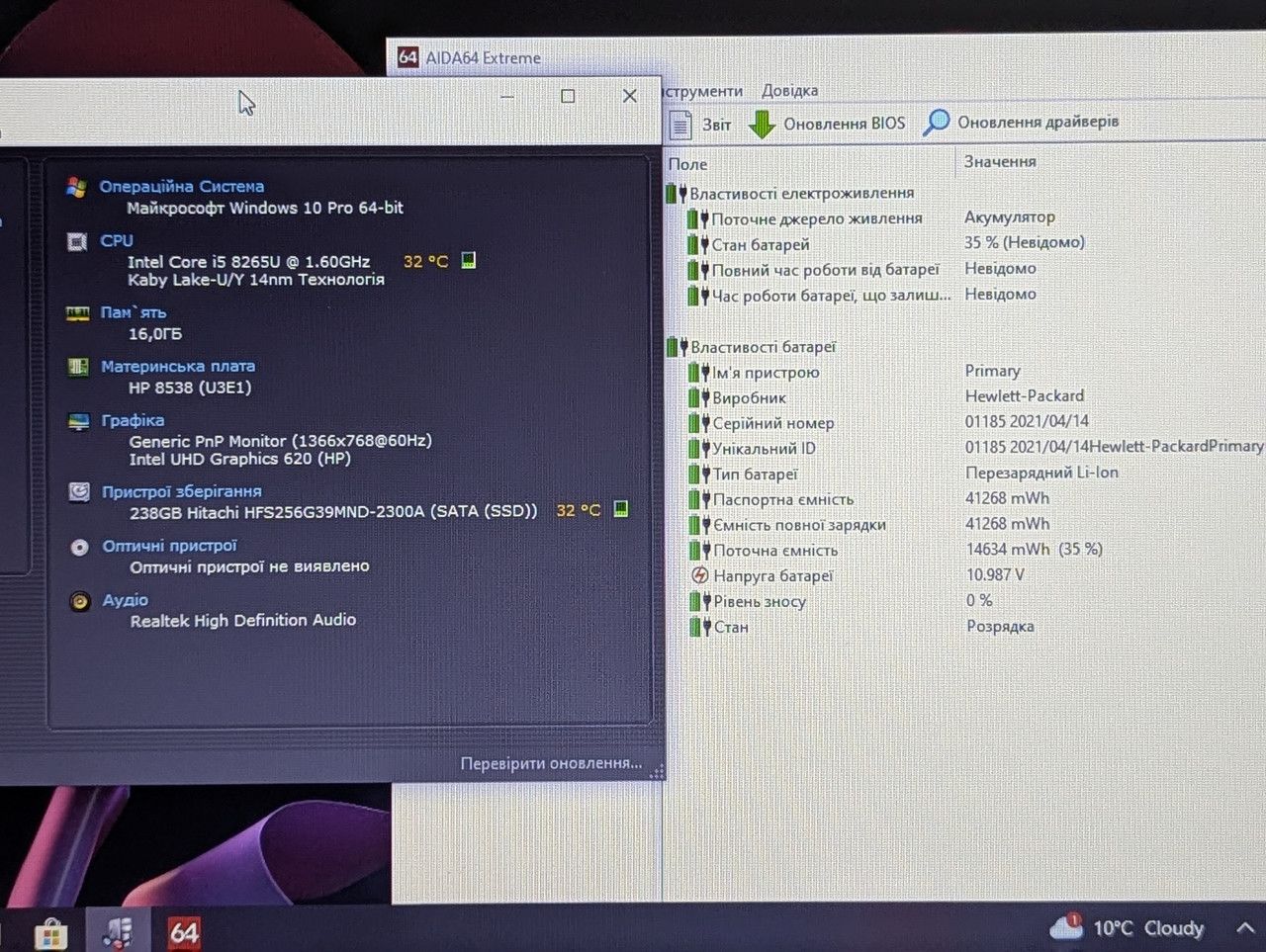Screen dimensions: 1266x952
Task: Click the green Оновлення BIOS arrow icon
Action: [x=762, y=125]
